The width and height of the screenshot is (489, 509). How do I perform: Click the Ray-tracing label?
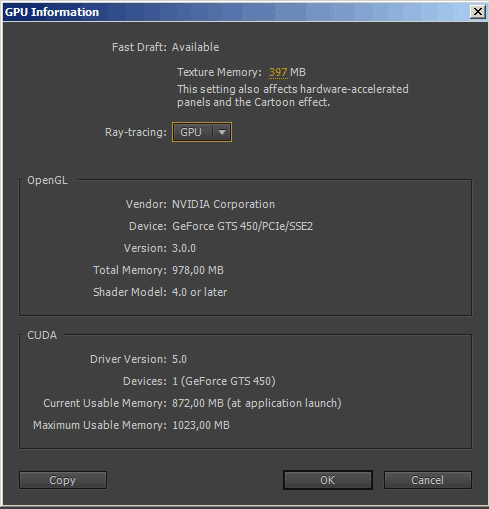(136, 132)
